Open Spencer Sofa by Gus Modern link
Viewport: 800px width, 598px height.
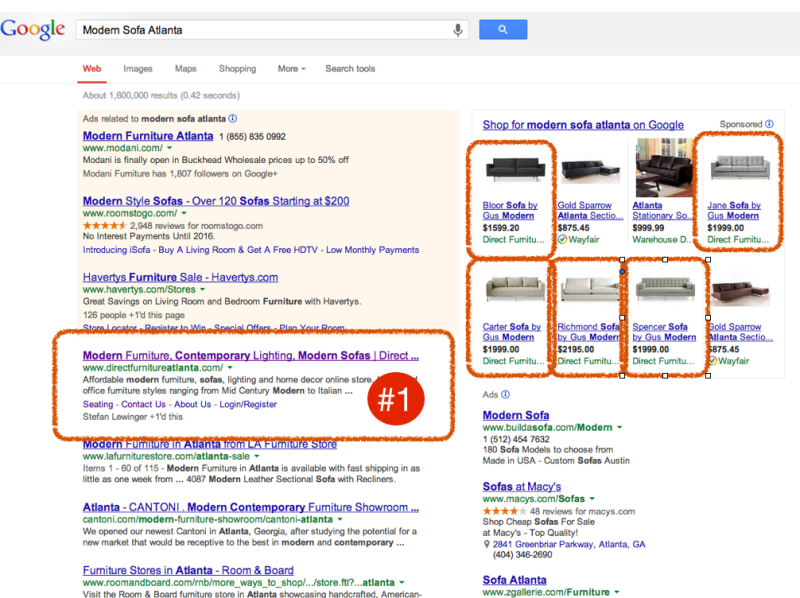click(664, 332)
